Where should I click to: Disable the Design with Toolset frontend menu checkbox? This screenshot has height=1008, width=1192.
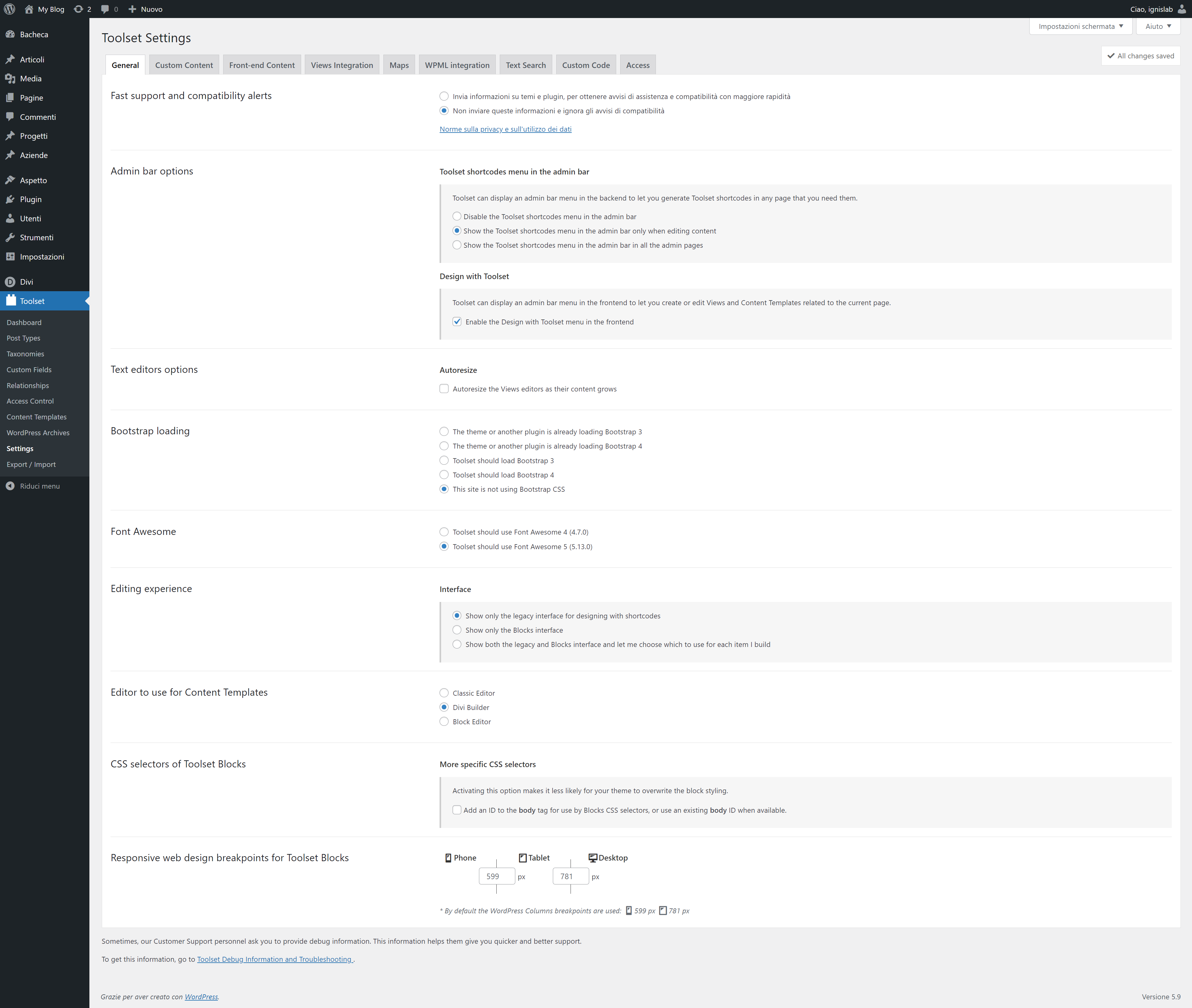pyautogui.click(x=457, y=322)
